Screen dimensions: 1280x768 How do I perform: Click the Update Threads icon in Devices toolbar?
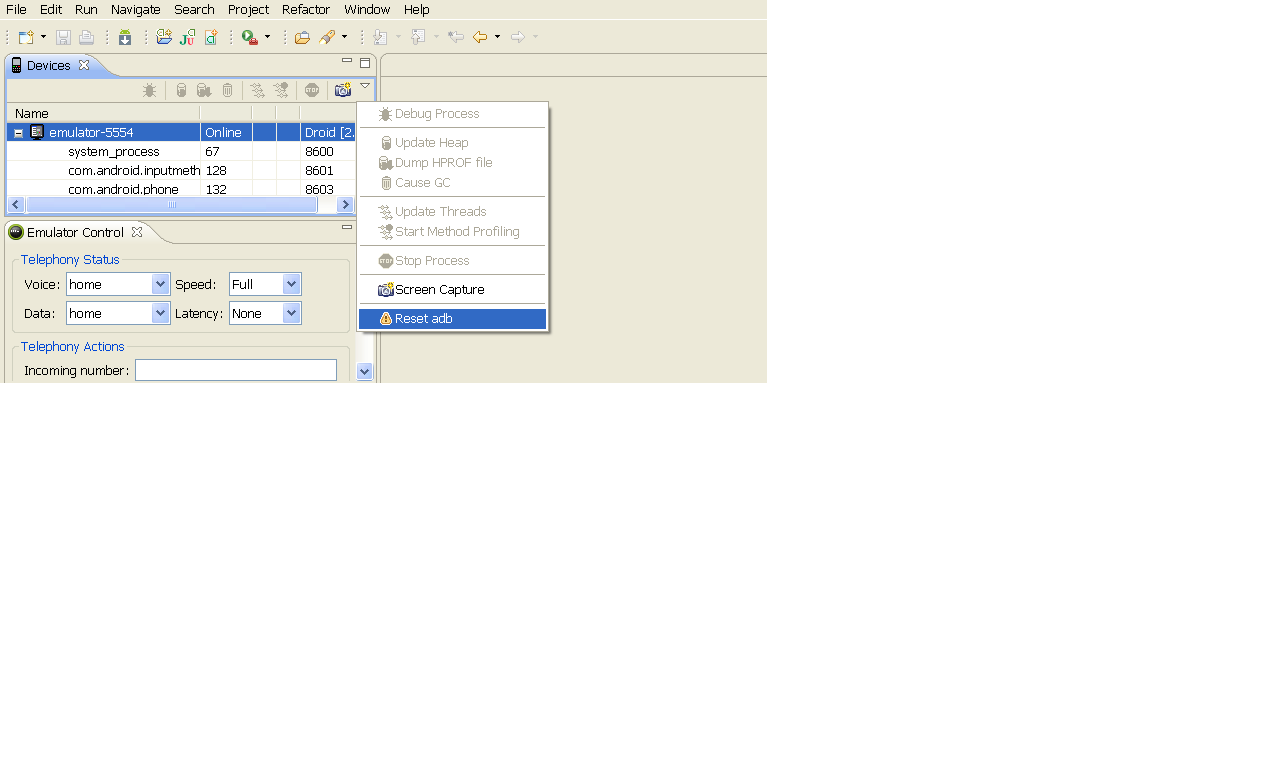pyautogui.click(x=258, y=90)
